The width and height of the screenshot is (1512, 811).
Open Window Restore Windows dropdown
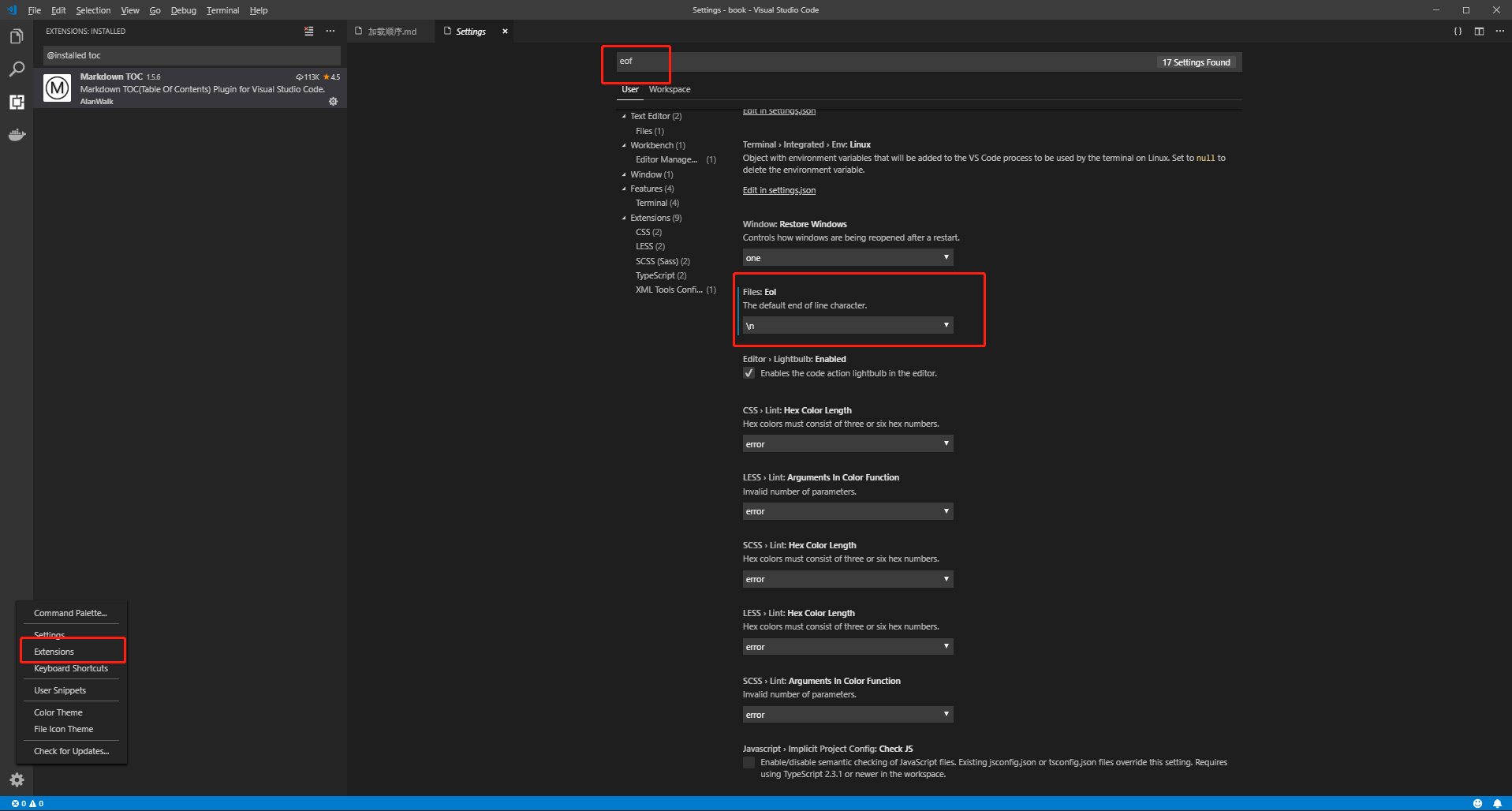pyautogui.click(x=848, y=258)
